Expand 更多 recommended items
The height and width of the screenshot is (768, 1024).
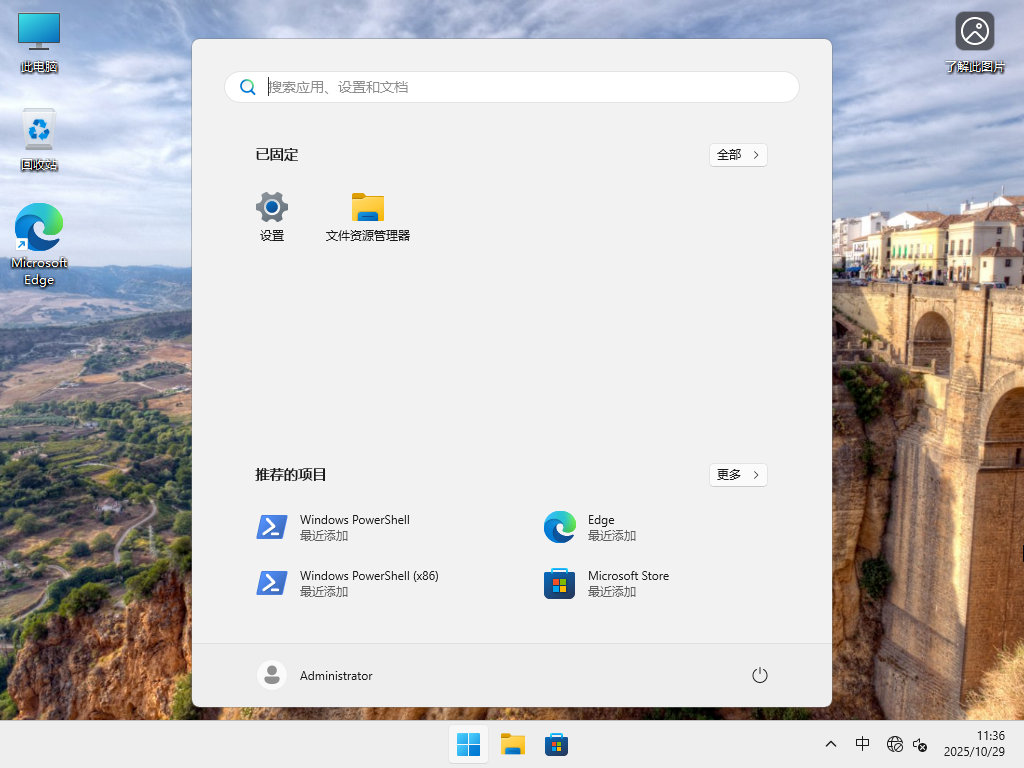tap(738, 475)
